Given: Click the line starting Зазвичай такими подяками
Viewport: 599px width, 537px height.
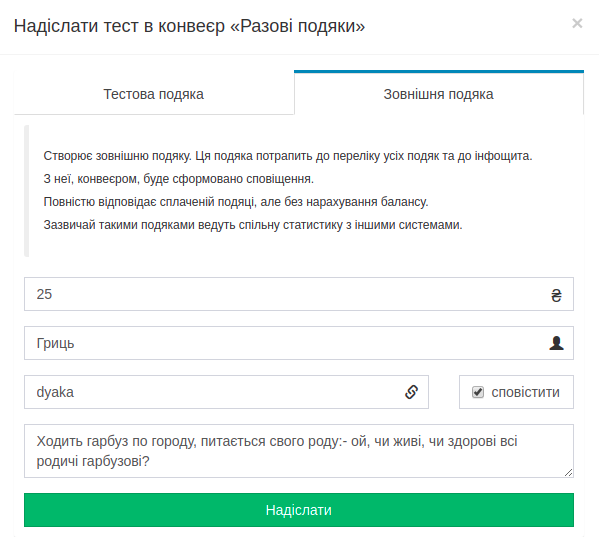Looking at the screenshot, I should 253,225.
